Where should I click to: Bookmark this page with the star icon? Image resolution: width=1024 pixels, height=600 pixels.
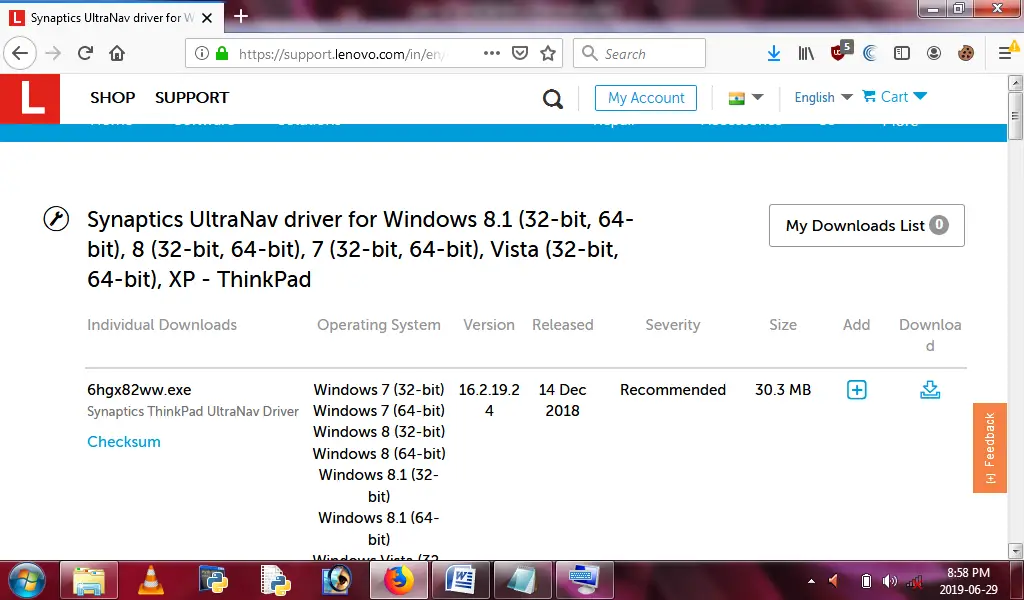pos(548,54)
